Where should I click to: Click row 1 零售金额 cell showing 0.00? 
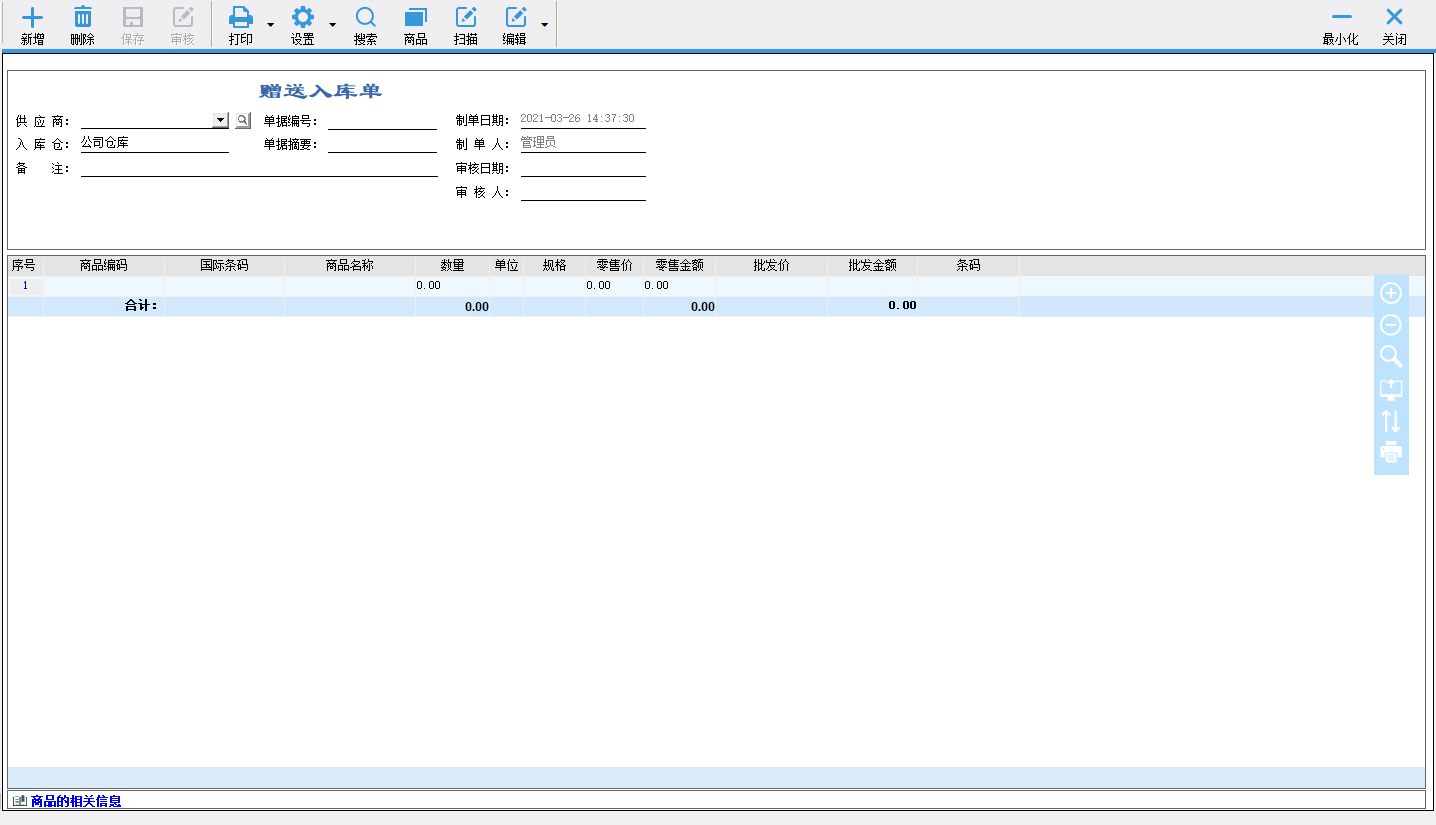click(680, 286)
